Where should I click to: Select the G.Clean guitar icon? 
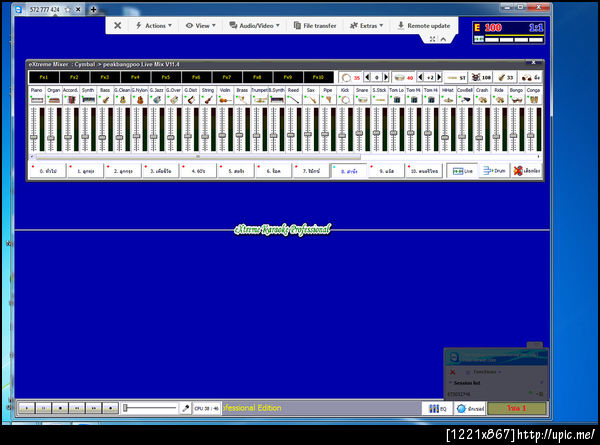pos(122,100)
